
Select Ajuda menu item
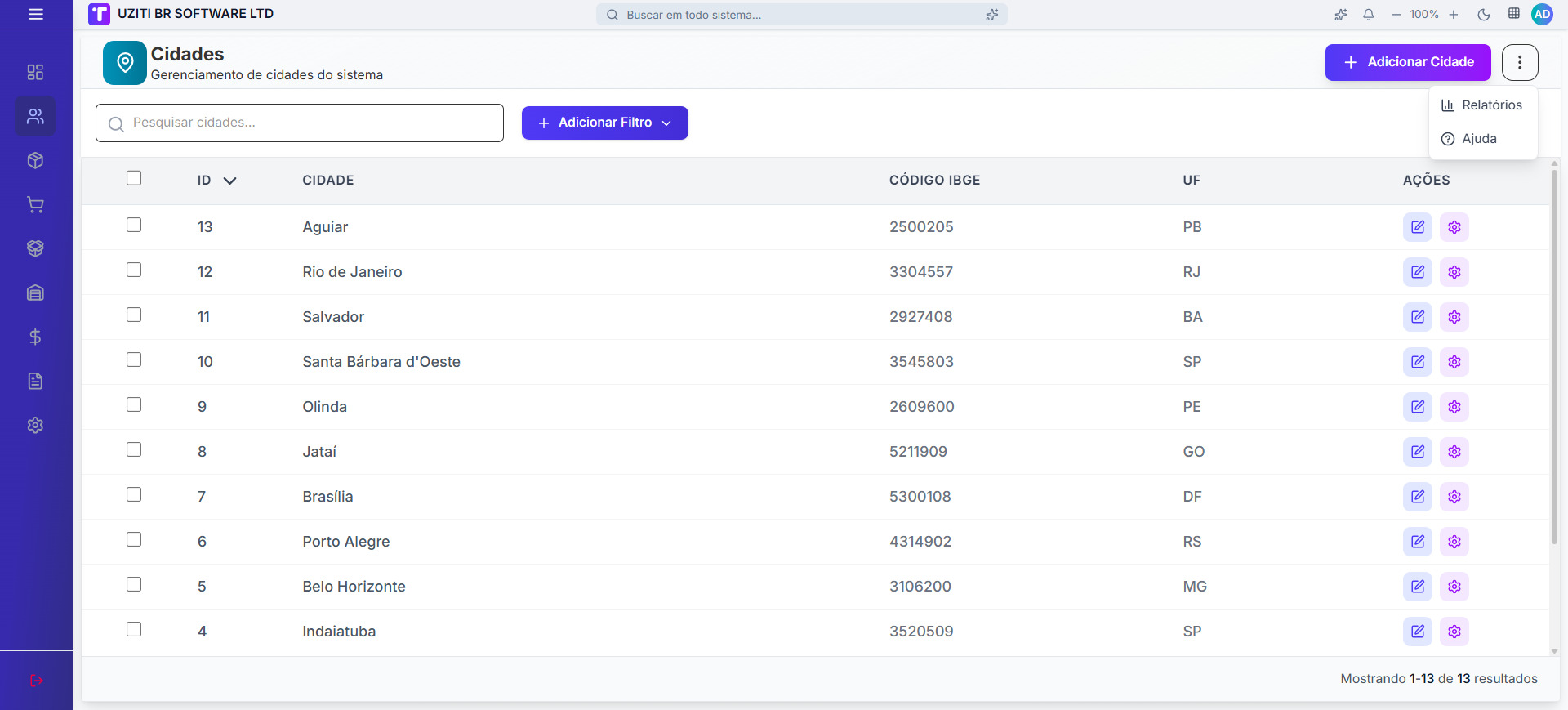click(x=1478, y=139)
